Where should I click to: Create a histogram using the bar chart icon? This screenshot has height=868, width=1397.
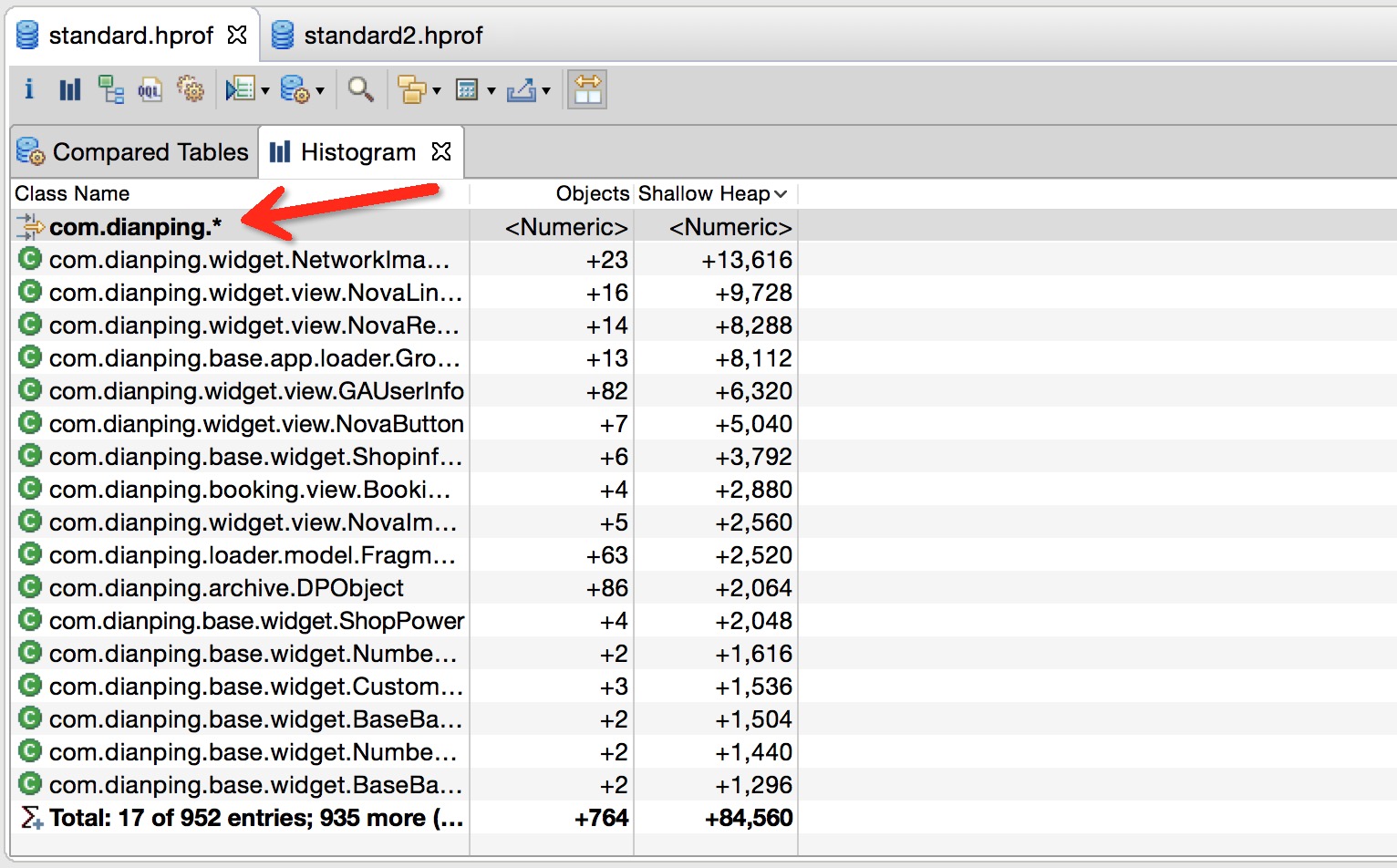coord(69,89)
